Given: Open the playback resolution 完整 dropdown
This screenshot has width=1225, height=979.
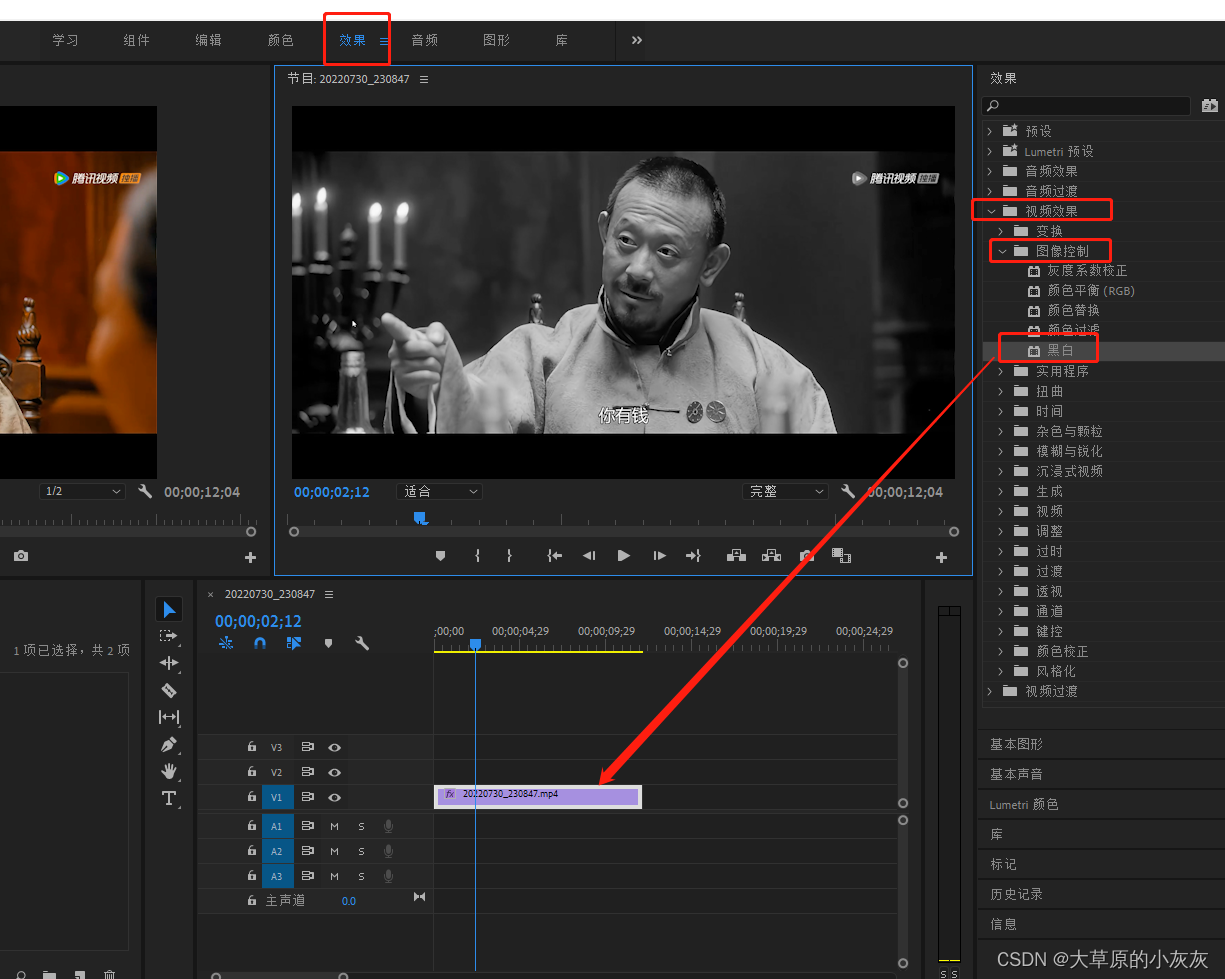Looking at the screenshot, I should (x=786, y=492).
